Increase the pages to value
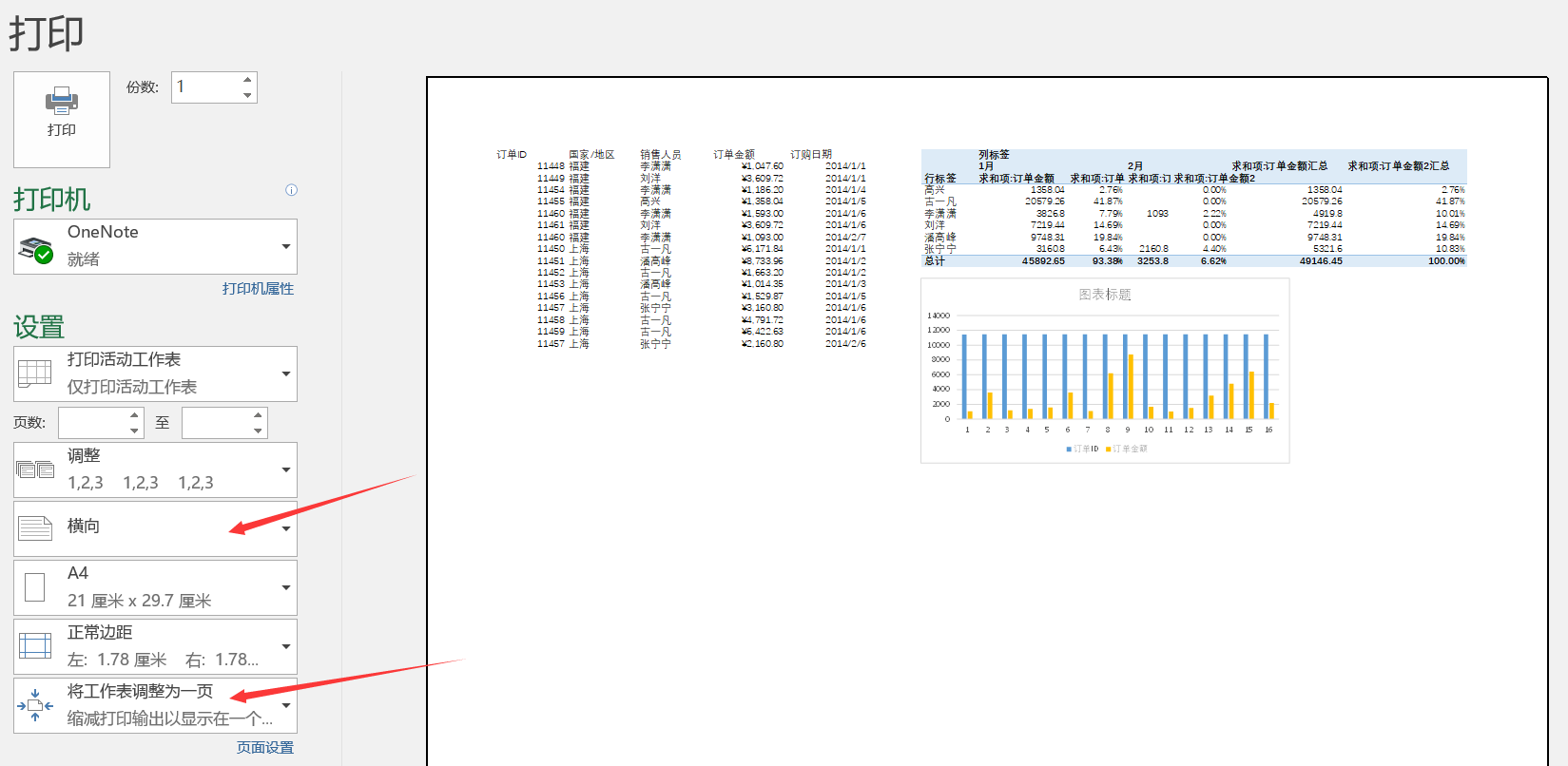This screenshot has height=766, width=1568. coord(259,415)
